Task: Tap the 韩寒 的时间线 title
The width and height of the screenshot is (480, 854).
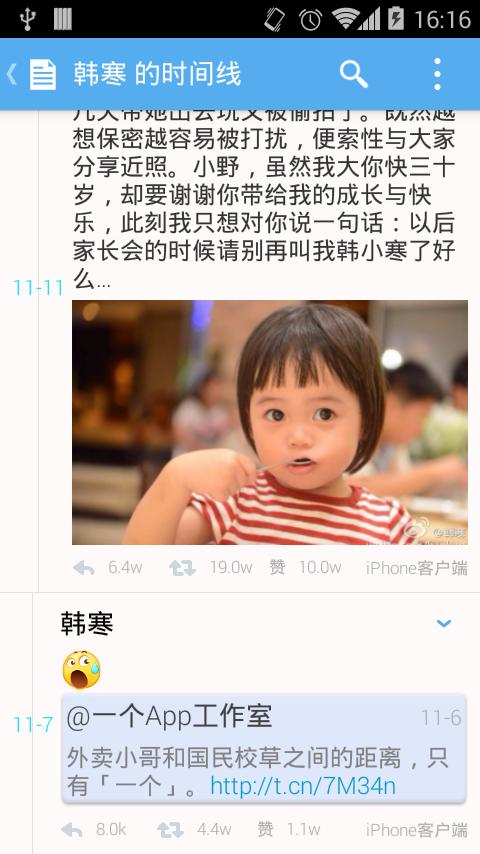Action: coord(157,74)
